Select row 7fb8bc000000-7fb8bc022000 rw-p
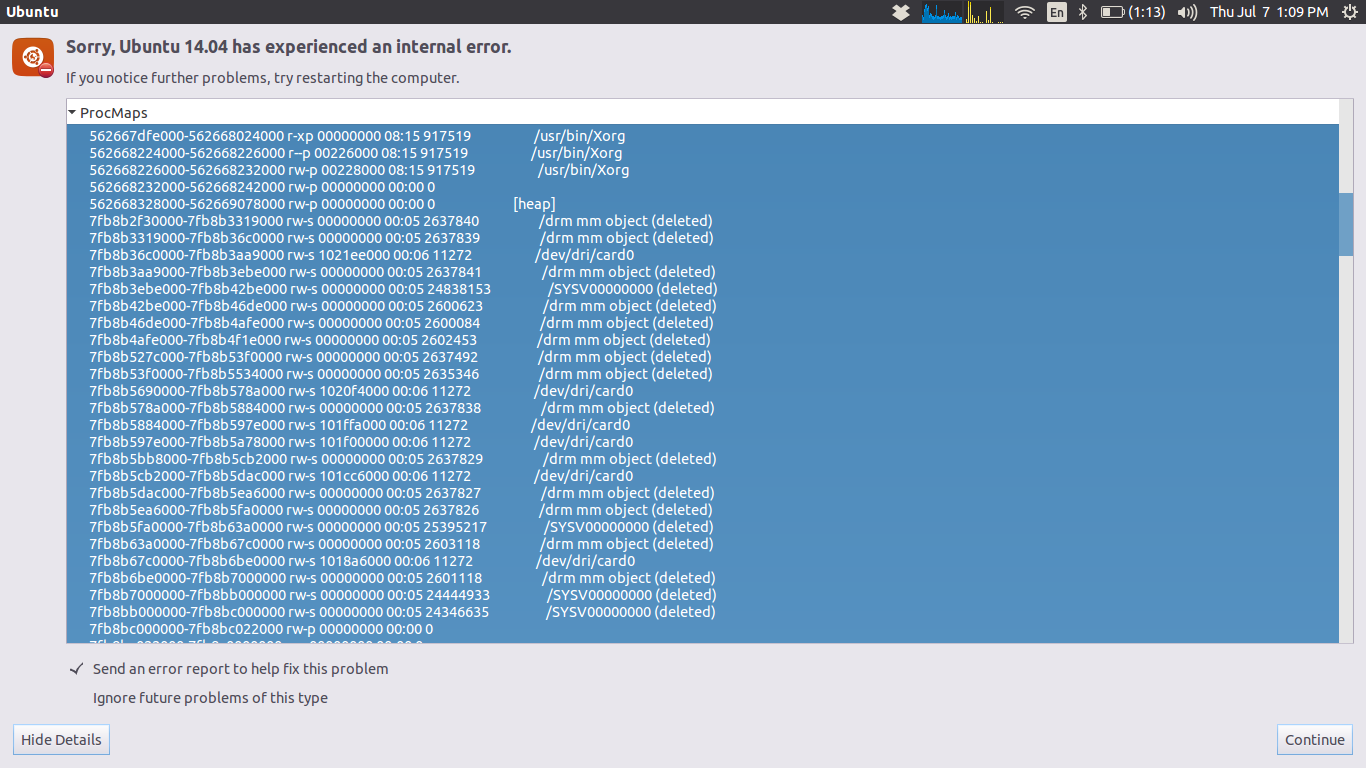 [x=702, y=629]
